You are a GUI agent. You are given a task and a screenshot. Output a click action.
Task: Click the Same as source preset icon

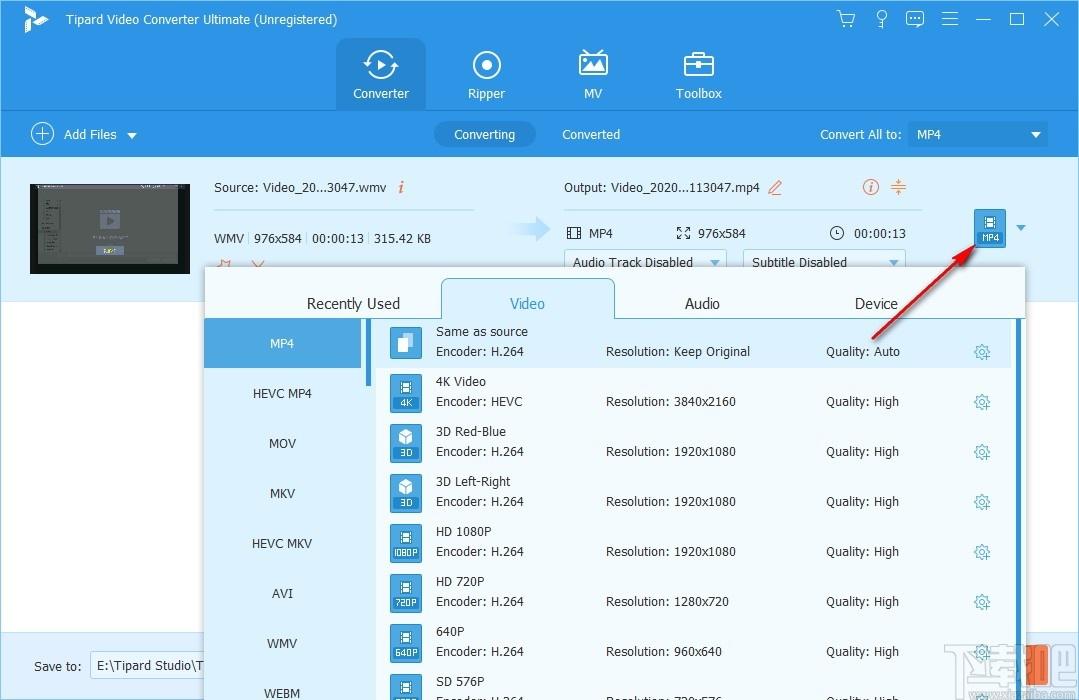pyautogui.click(x=406, y=342)
